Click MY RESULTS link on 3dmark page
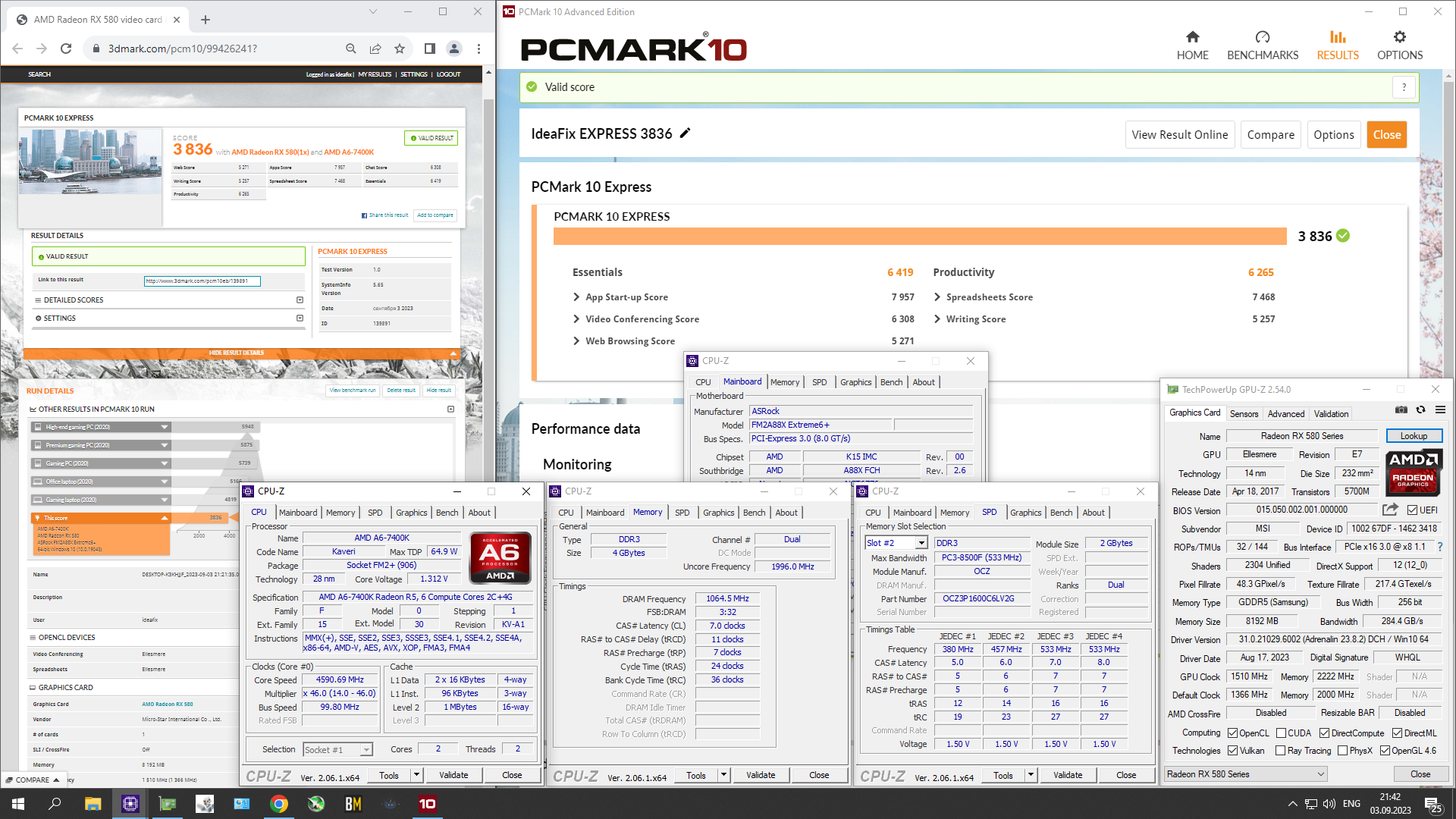The image size is (1456, 819). [x=375, y=74]
